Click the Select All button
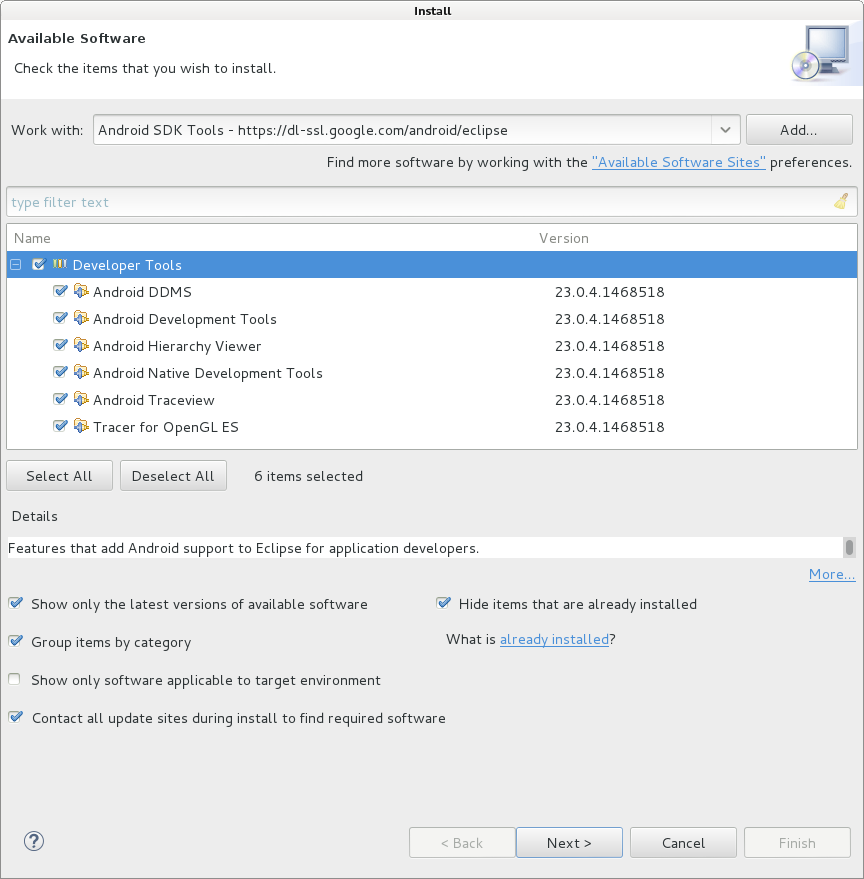Image resolution: width=864 pixels, height=879 pixels. pyautogui.click(x=59, y=476)
